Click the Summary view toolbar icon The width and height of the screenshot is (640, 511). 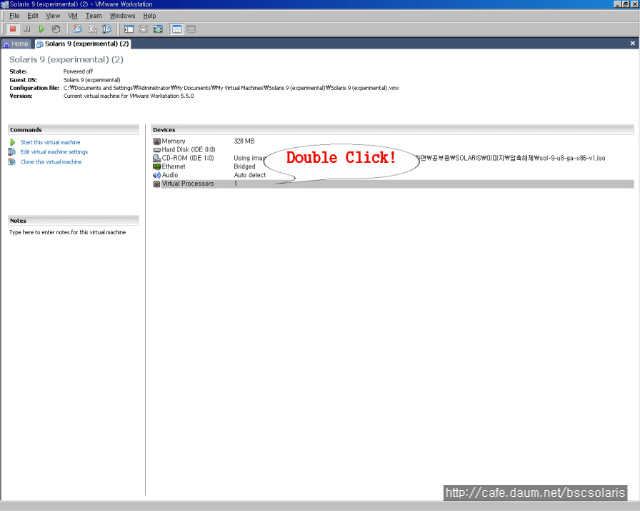click(x=177, y=29)
